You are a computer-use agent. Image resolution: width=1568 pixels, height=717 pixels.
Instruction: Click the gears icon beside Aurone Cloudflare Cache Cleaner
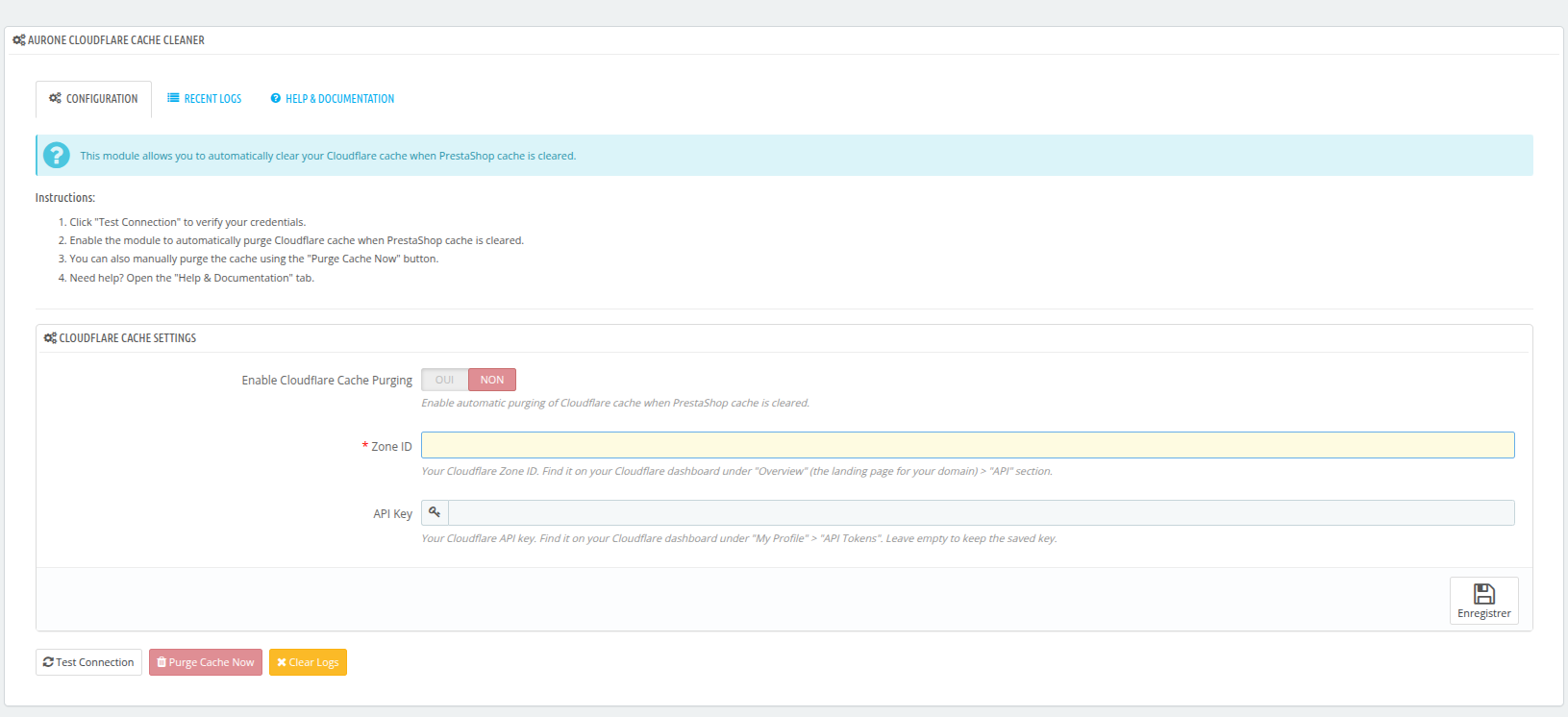tap(19, 40)
